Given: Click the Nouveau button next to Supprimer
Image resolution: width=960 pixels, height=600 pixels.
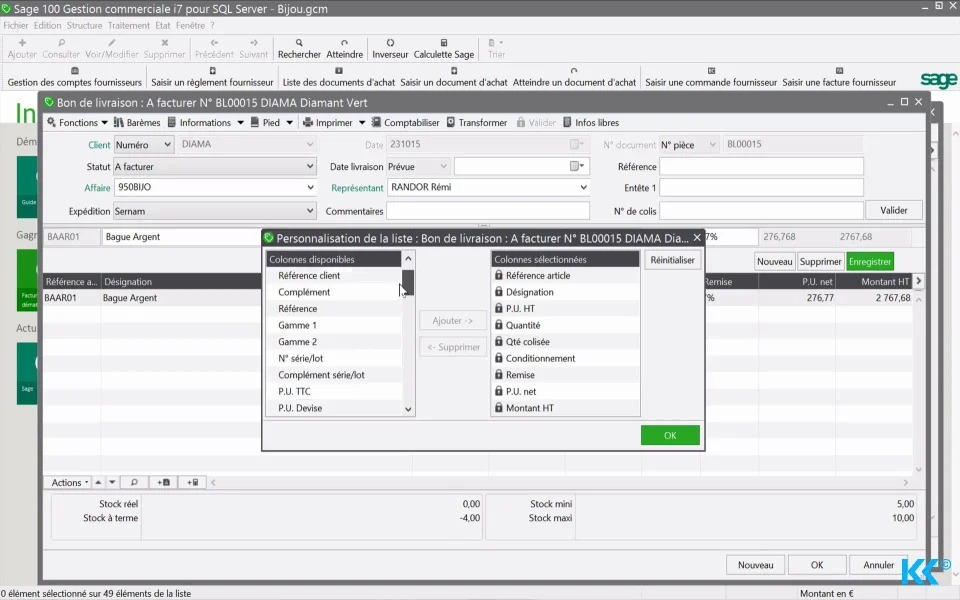Looking at the screenshot, I should click(774, 261).
